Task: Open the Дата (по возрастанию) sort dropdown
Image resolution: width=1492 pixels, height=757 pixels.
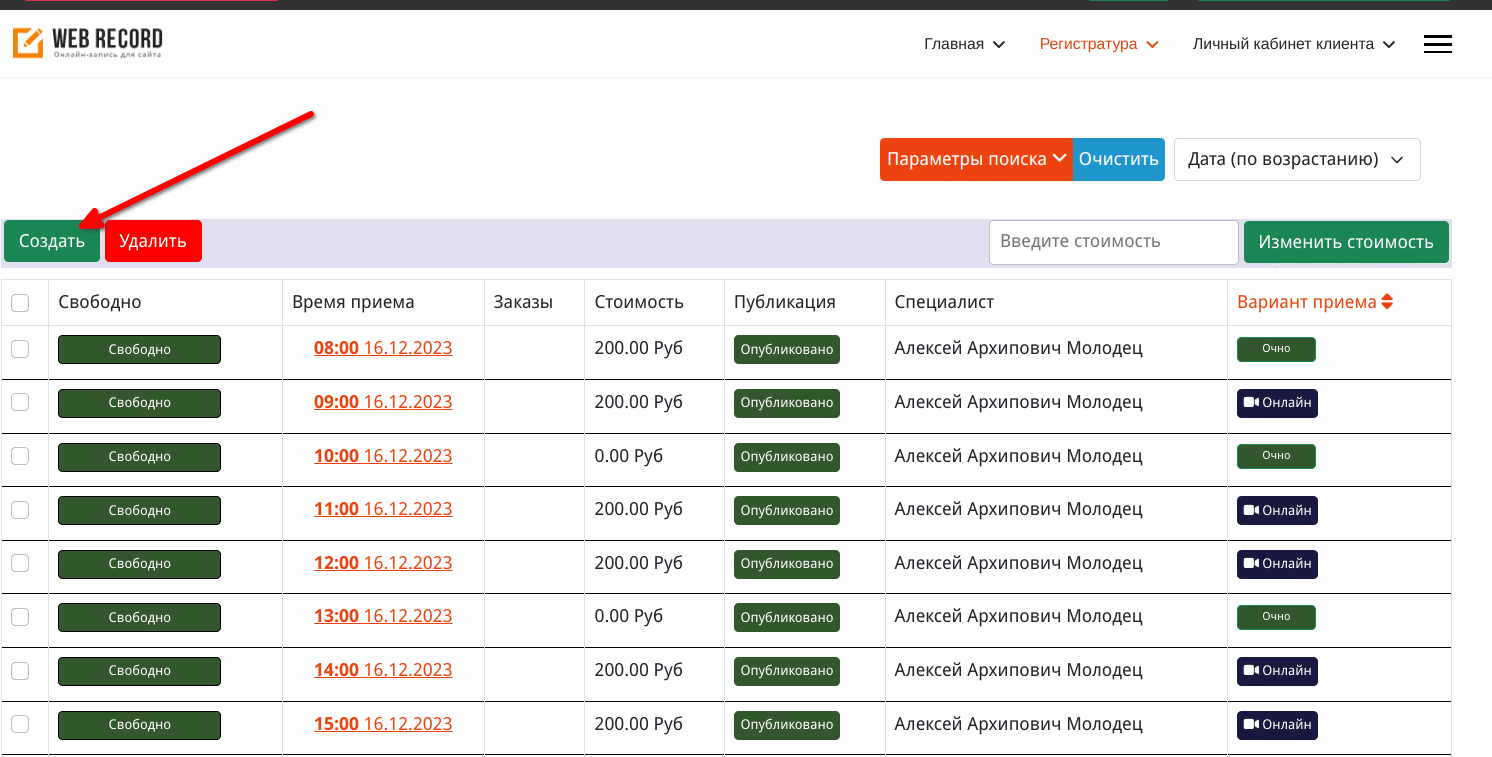Action: (x=1296, y=160)
